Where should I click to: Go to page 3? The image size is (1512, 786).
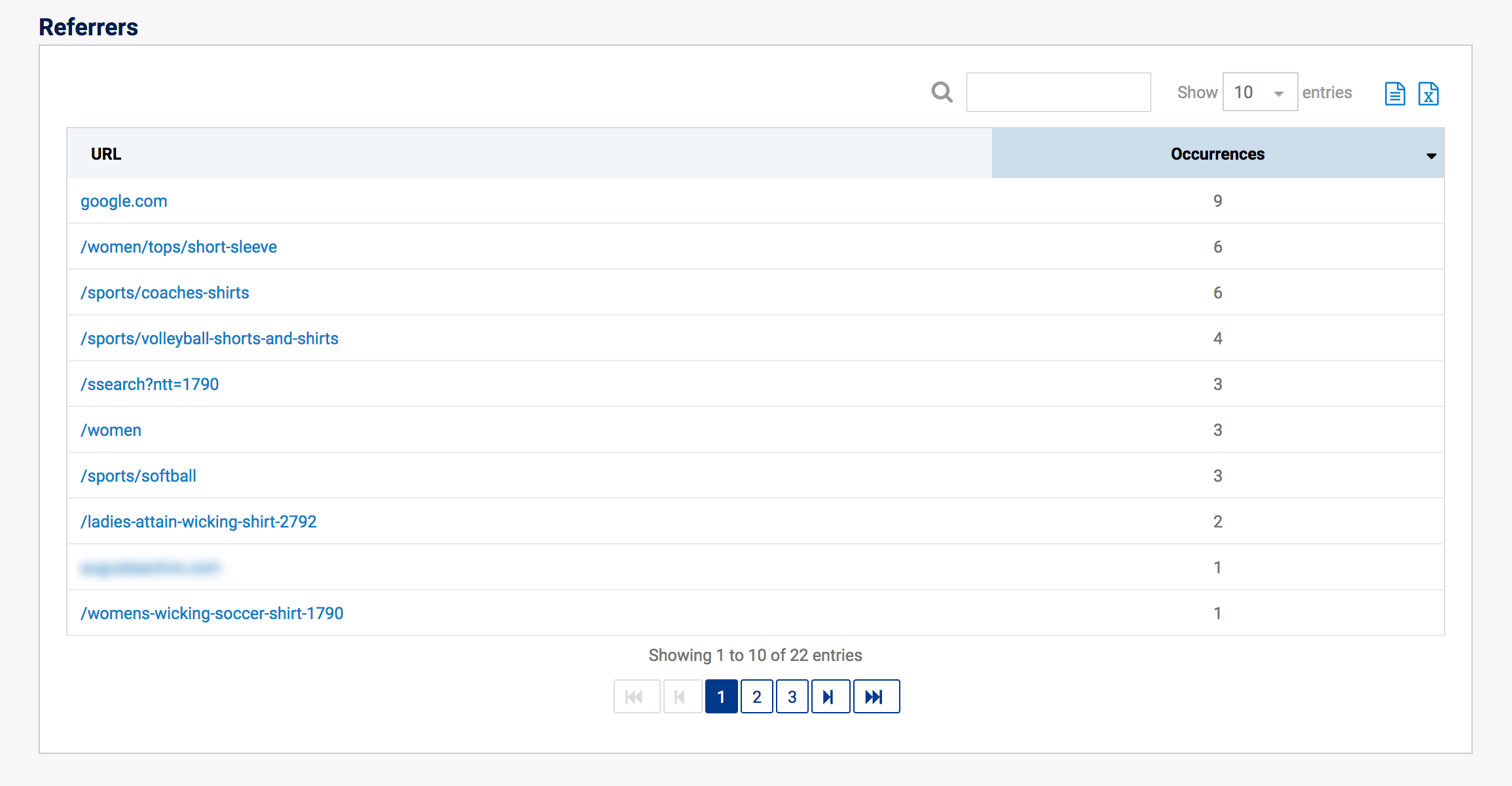[792, 696]
